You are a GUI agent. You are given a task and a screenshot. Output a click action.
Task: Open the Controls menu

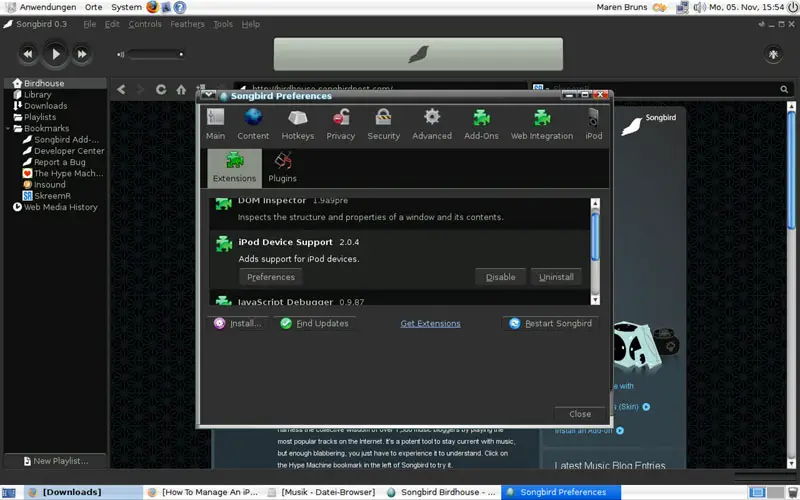click(145, 24)
